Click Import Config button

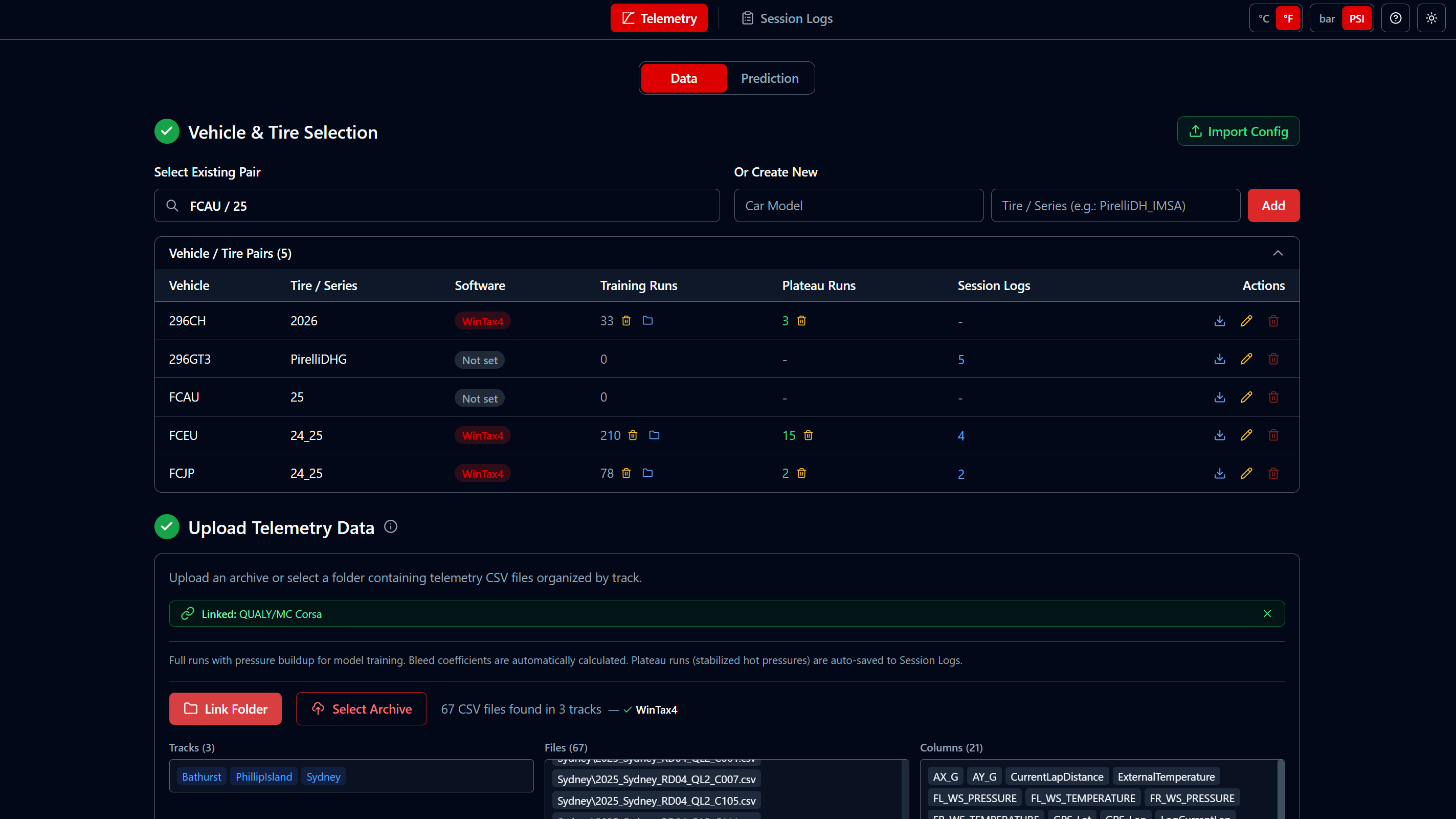coord(1238,131)
